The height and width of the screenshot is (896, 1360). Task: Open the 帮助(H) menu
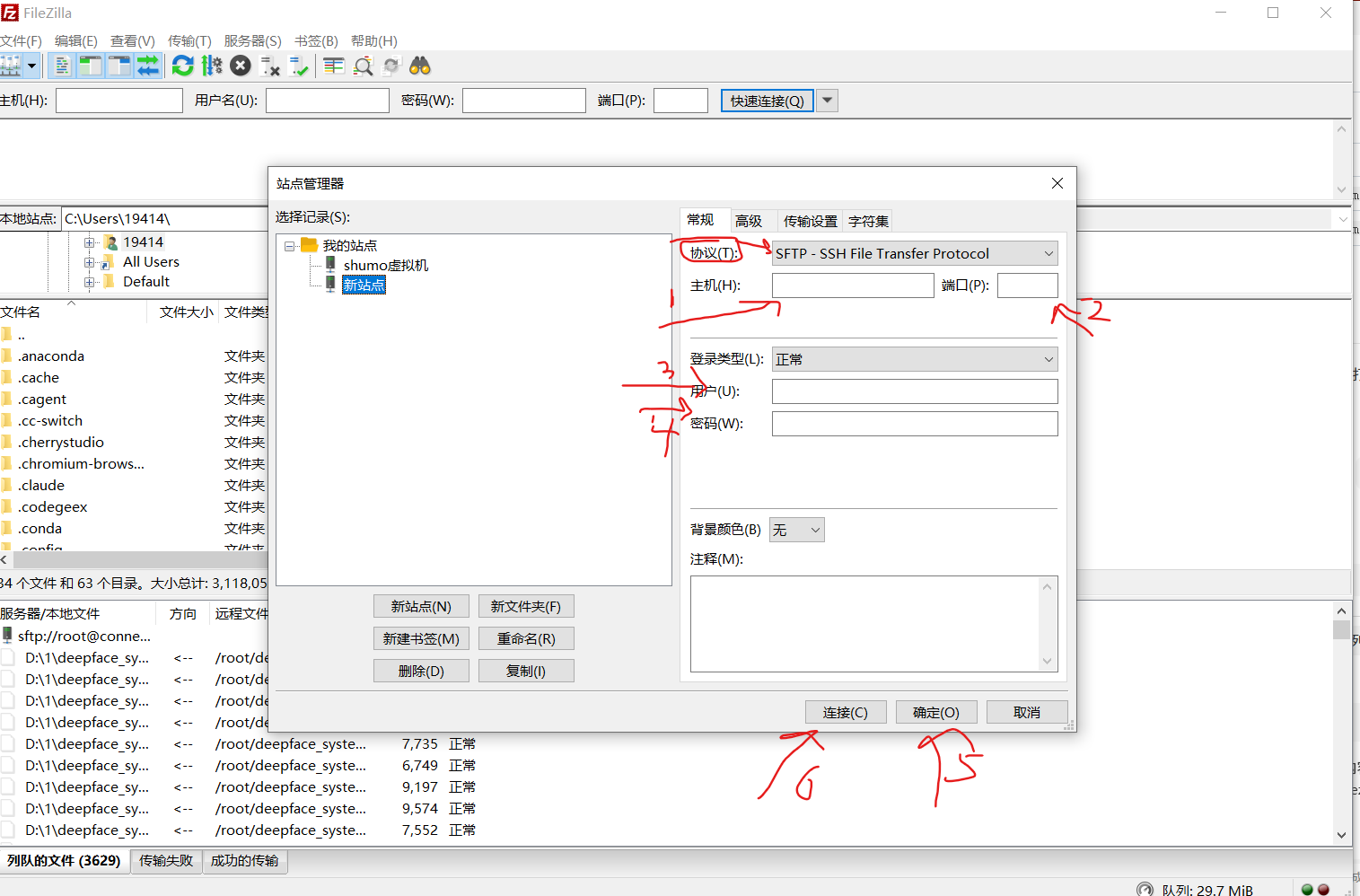pyautogui.click(x=374, y=41)
